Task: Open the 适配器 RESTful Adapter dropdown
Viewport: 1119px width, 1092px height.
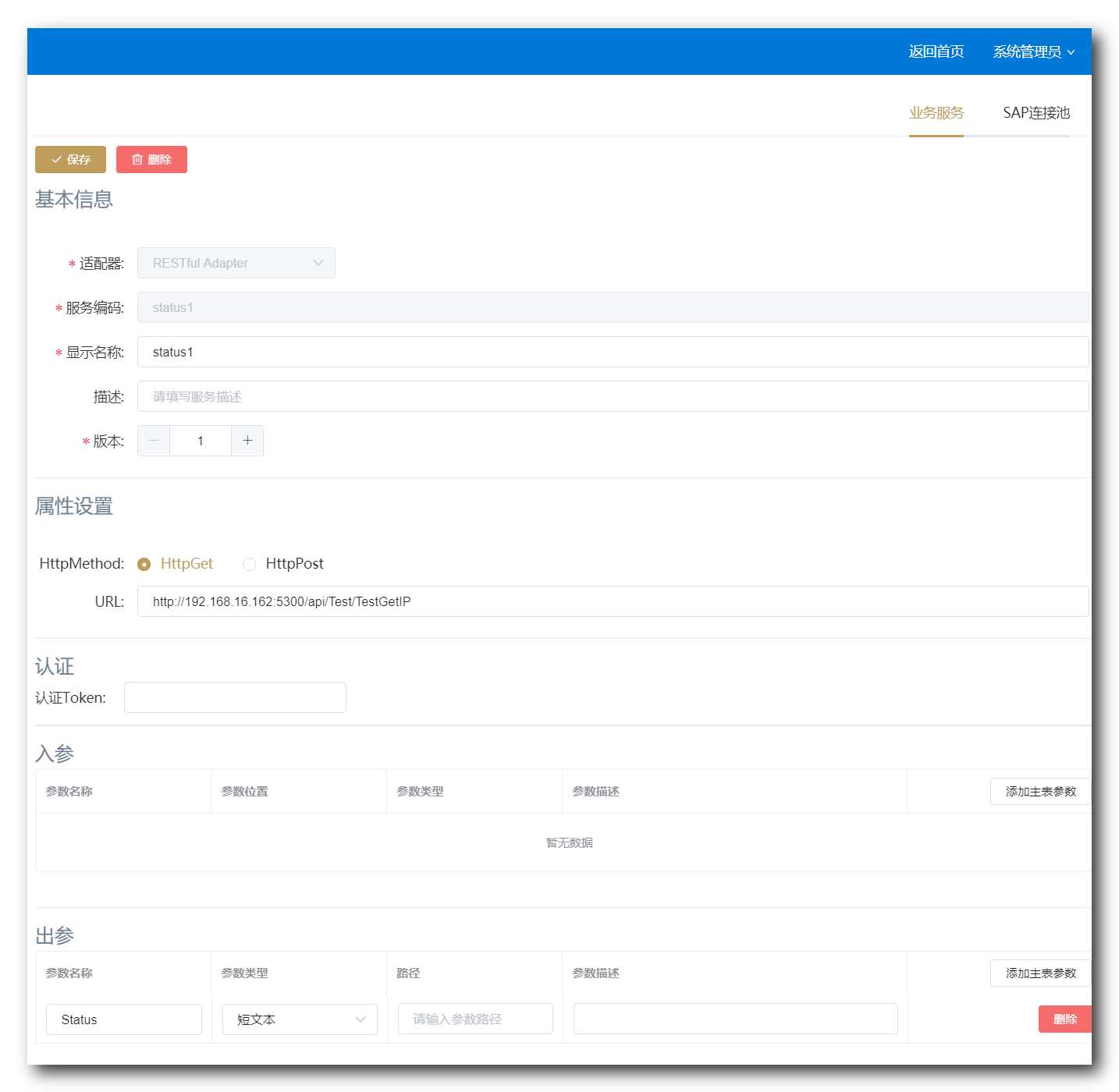Action: click(236, 263)
